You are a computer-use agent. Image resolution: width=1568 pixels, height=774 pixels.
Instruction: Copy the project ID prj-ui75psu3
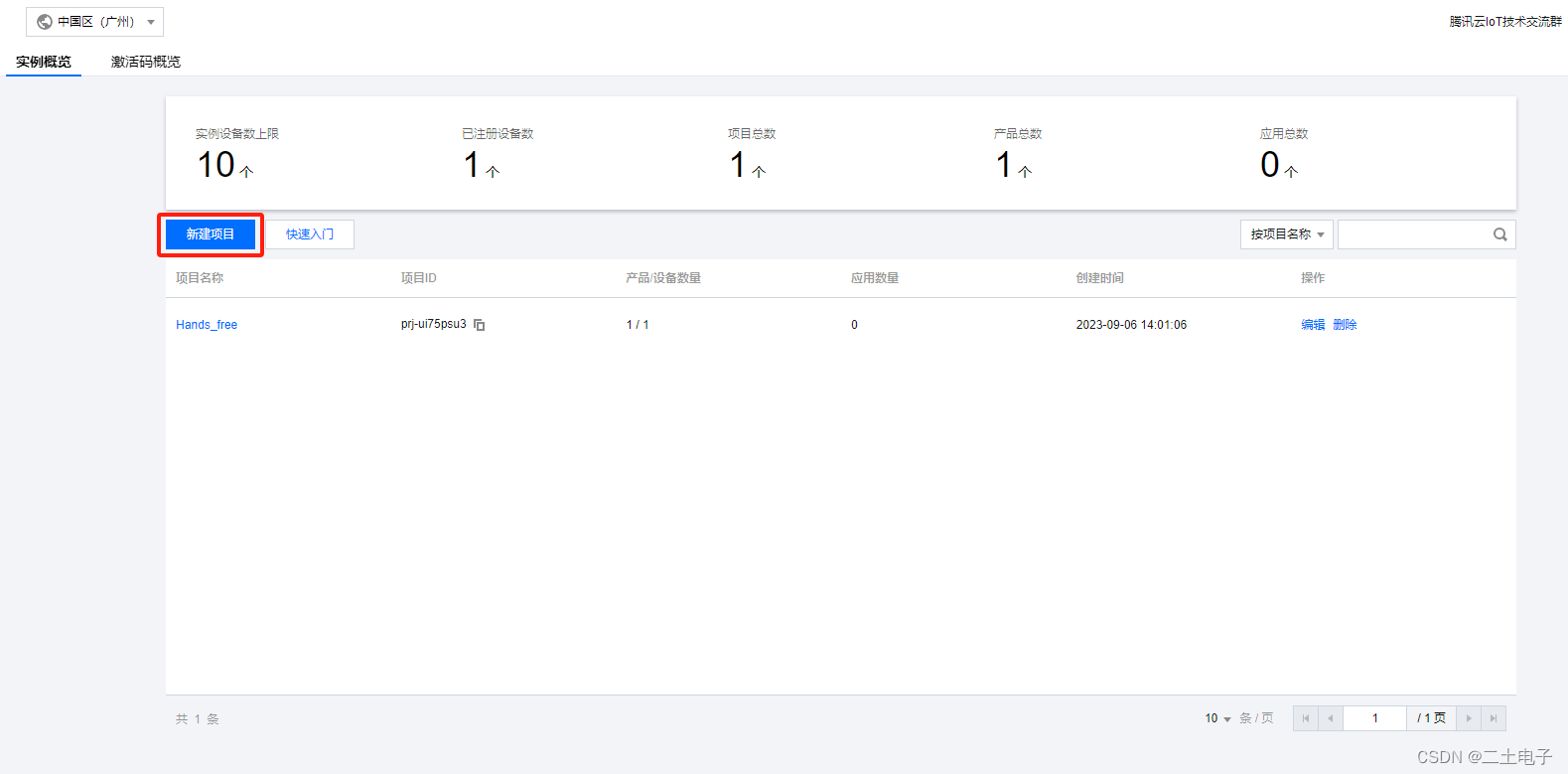pyautogui.click(x=480, y=325)
